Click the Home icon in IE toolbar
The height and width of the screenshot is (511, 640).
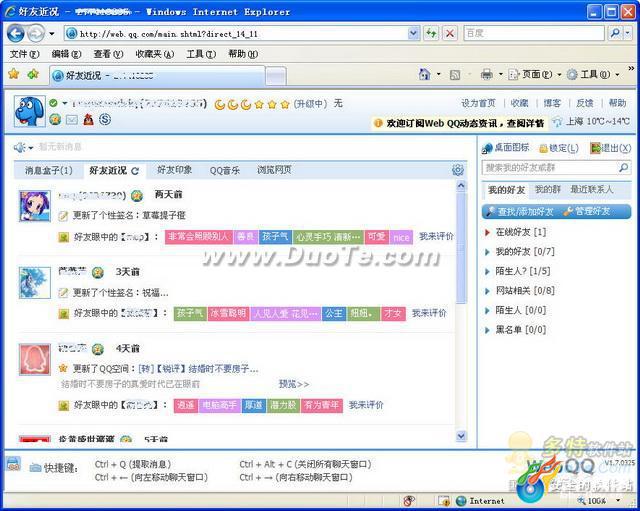click(425, 74)
